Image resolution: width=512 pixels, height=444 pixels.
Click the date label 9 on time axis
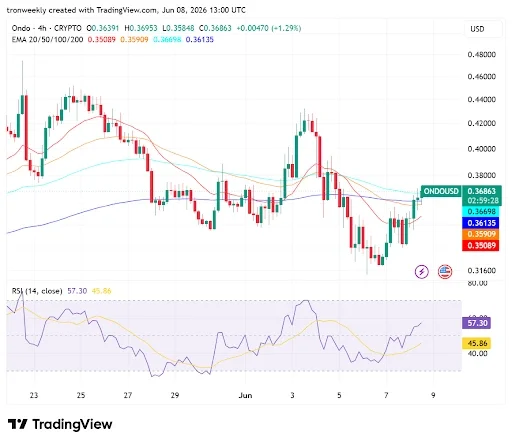click(x=433, y=395)
